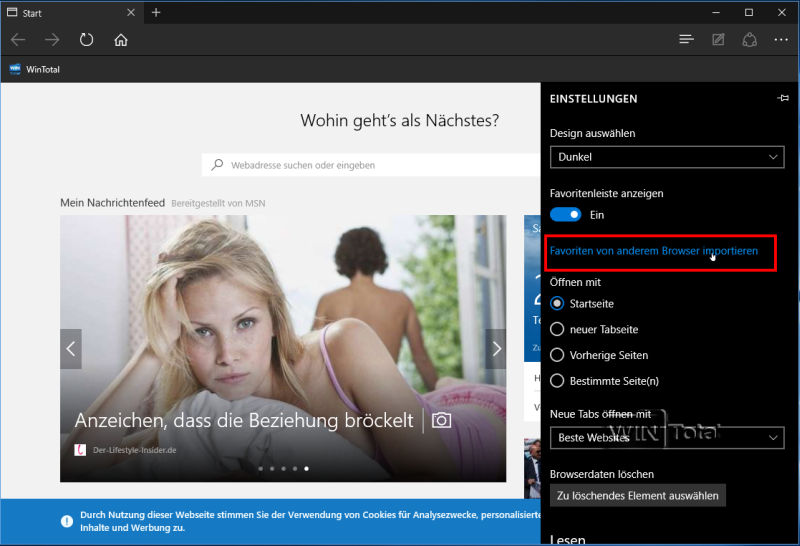Click the share icon in the toolbar
Image resolution: width=800 pixels, height=546 pixels.
click(749, 39)
